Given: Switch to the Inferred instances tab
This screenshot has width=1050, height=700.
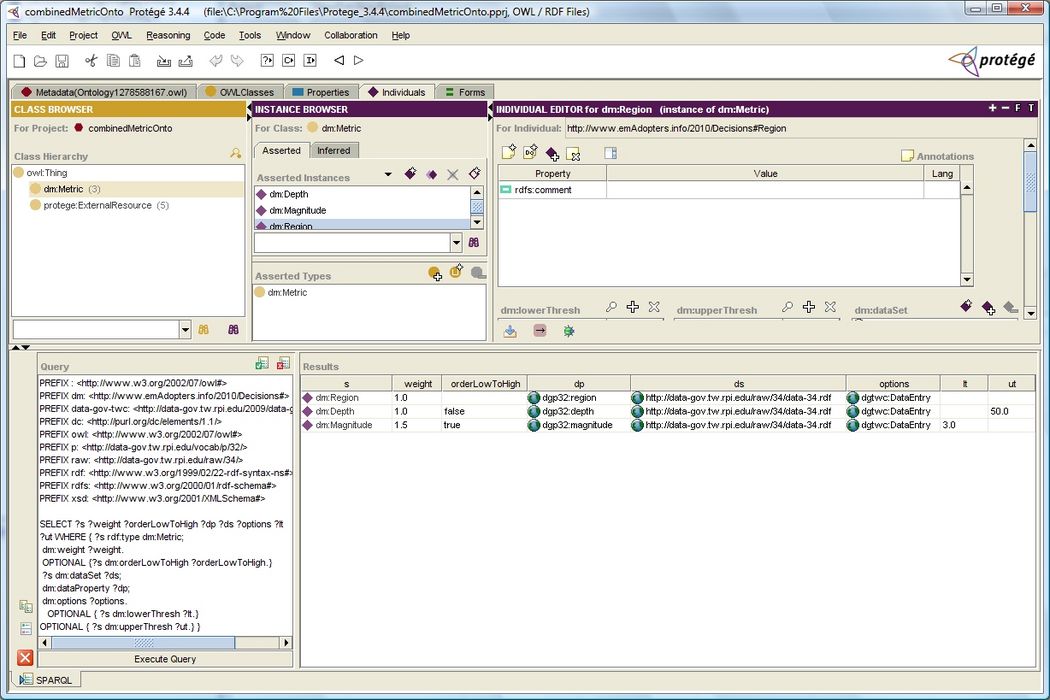Looking at the screenshot, I should click(334, 150).
